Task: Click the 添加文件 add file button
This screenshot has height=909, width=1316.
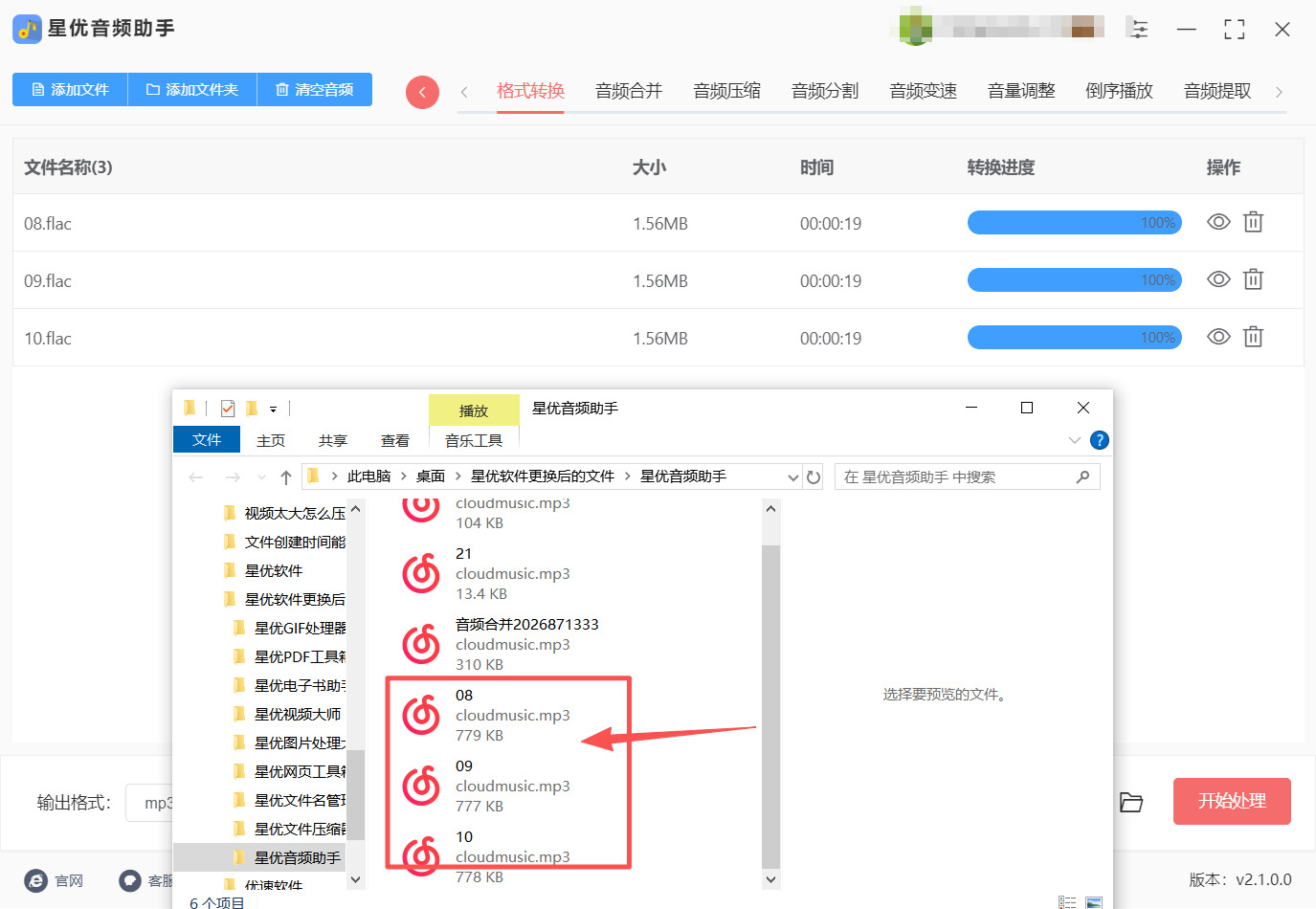Action: pyautogui.click(x=70, y=90)
